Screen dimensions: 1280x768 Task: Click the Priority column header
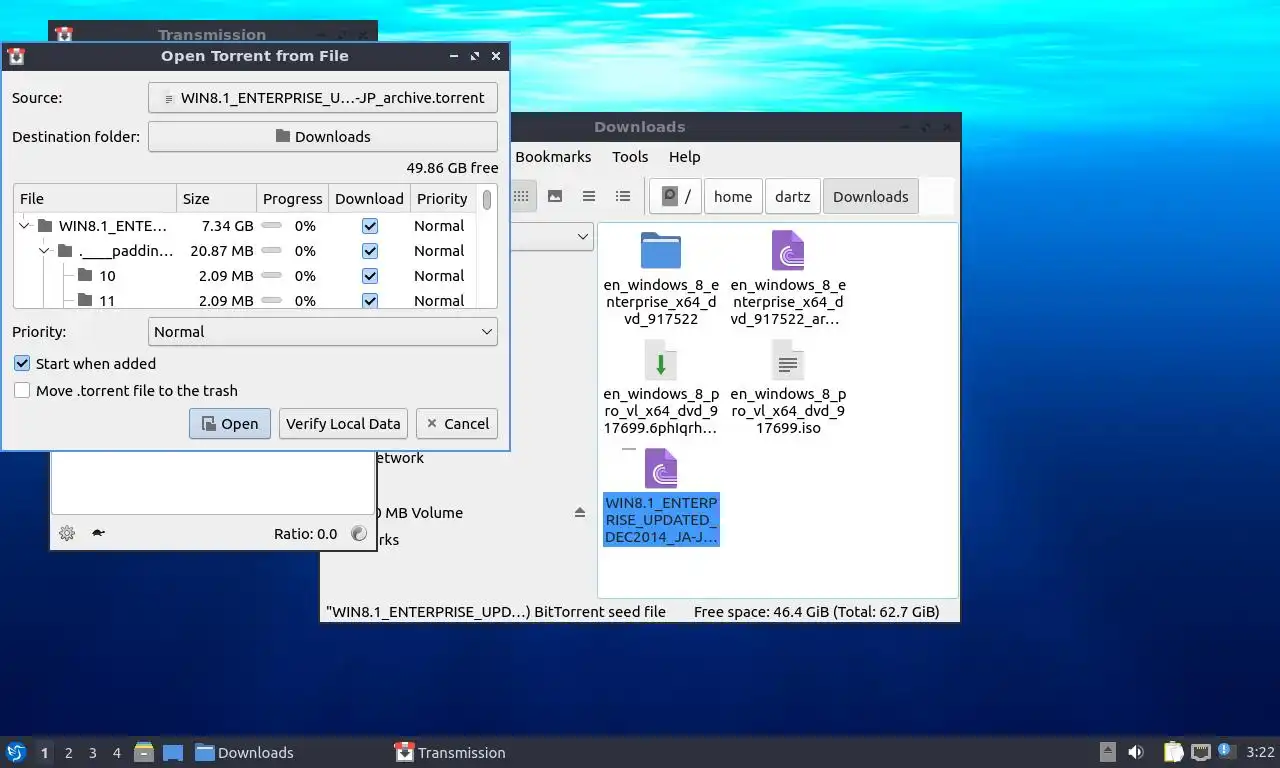point(442,198)
